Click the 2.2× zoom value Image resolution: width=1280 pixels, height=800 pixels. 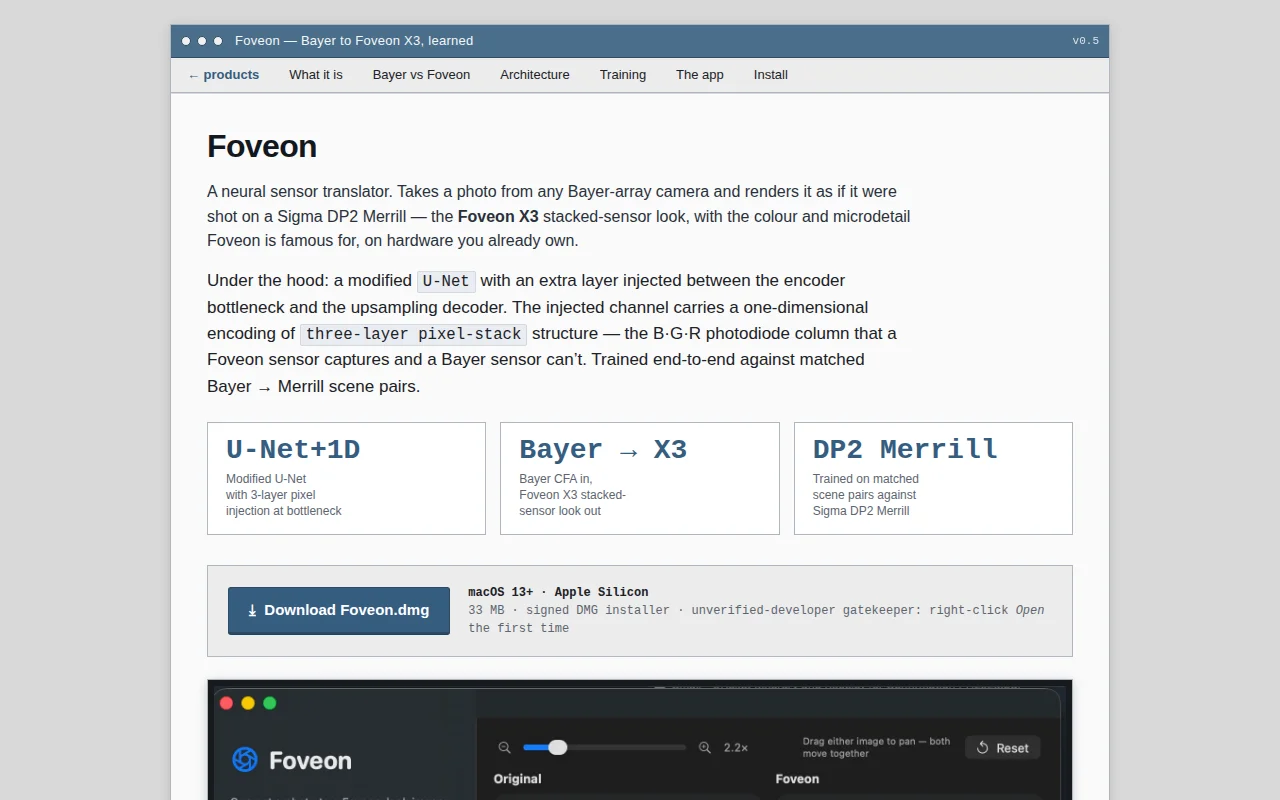736,747
